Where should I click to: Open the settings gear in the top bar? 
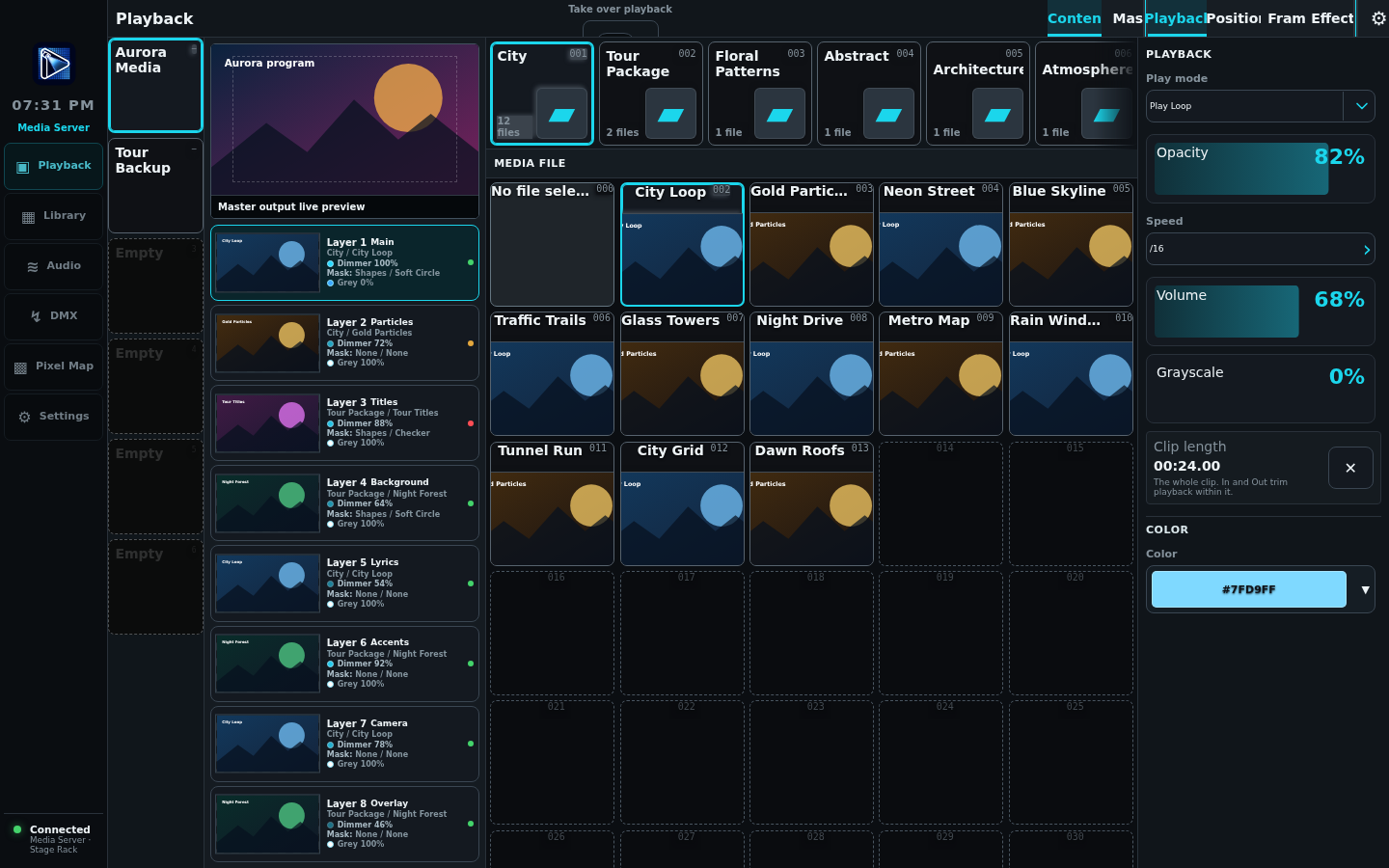coord(1378,18)
